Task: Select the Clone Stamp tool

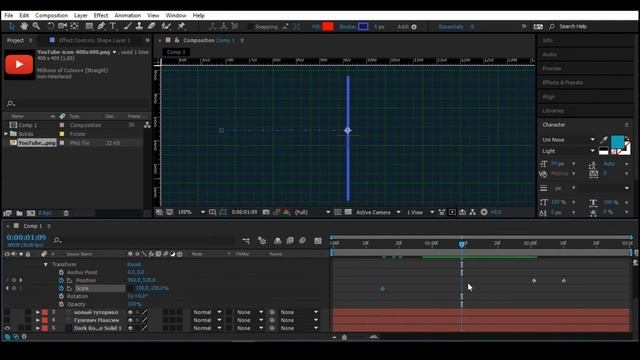Action: pyautogui.click(x=139, y=26)
